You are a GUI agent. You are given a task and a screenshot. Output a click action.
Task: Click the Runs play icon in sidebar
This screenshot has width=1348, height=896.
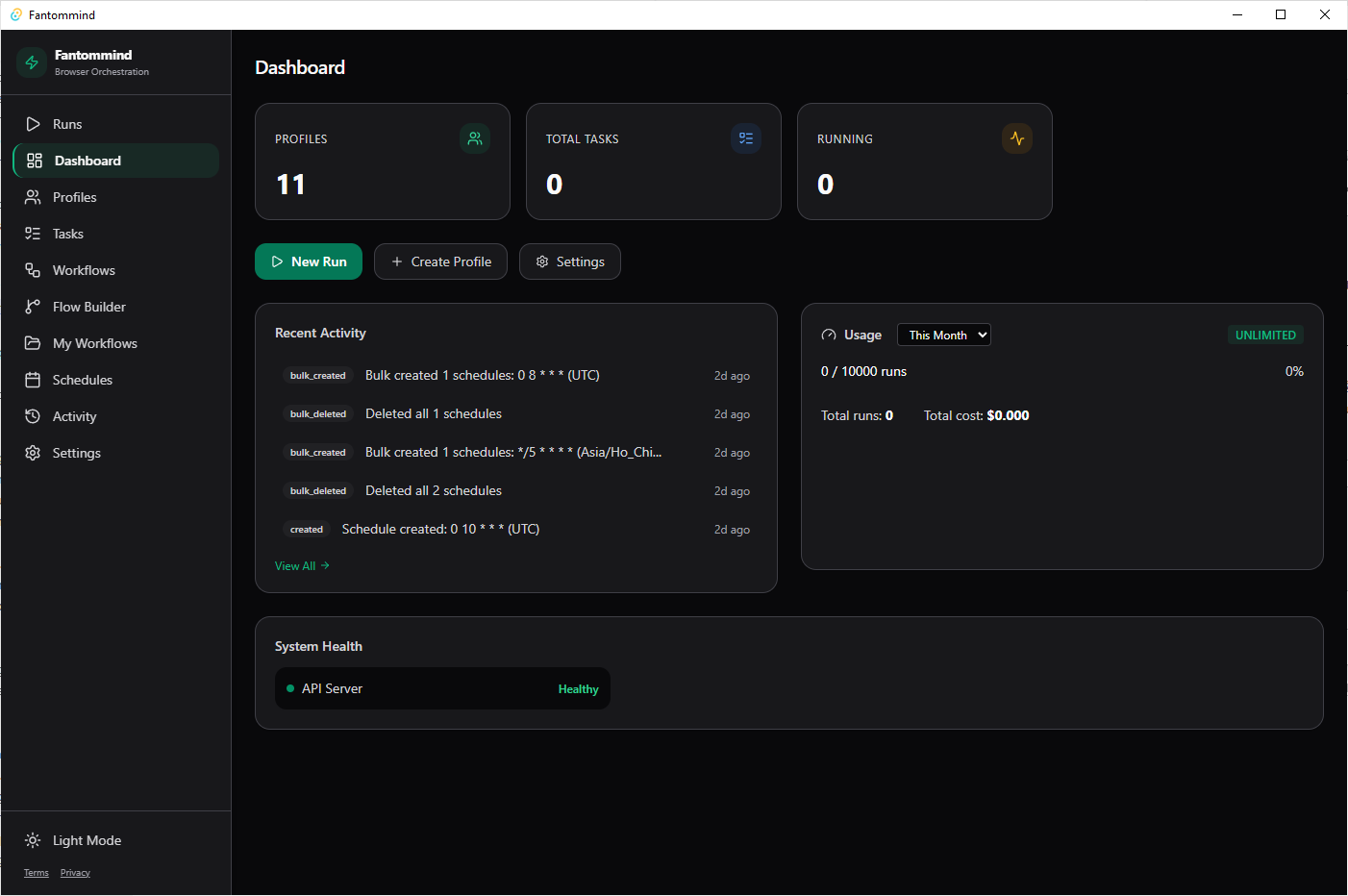(33, 124)
